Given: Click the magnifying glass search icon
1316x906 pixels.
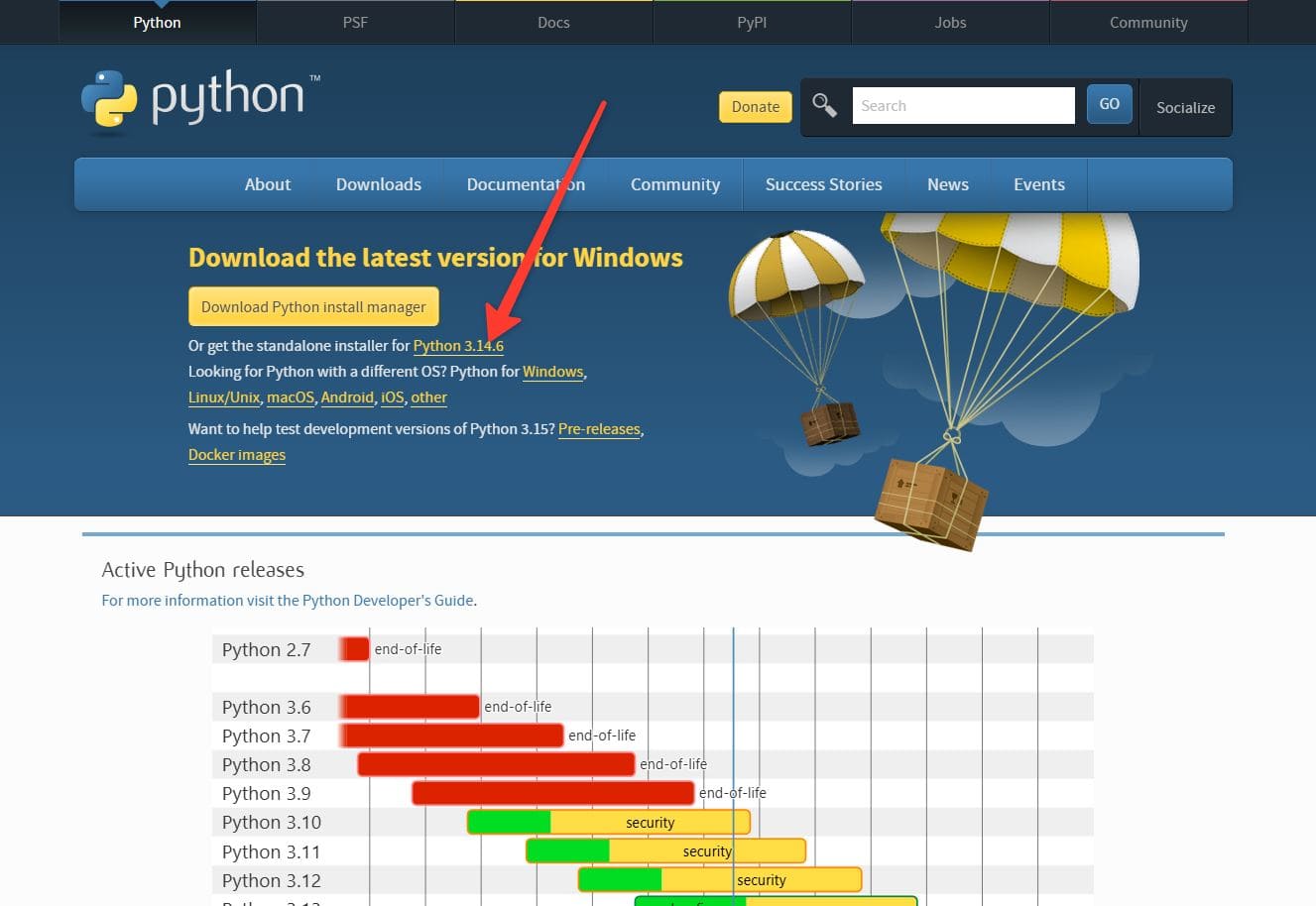Looking at the screenshot, I should [x=825, y=105].
